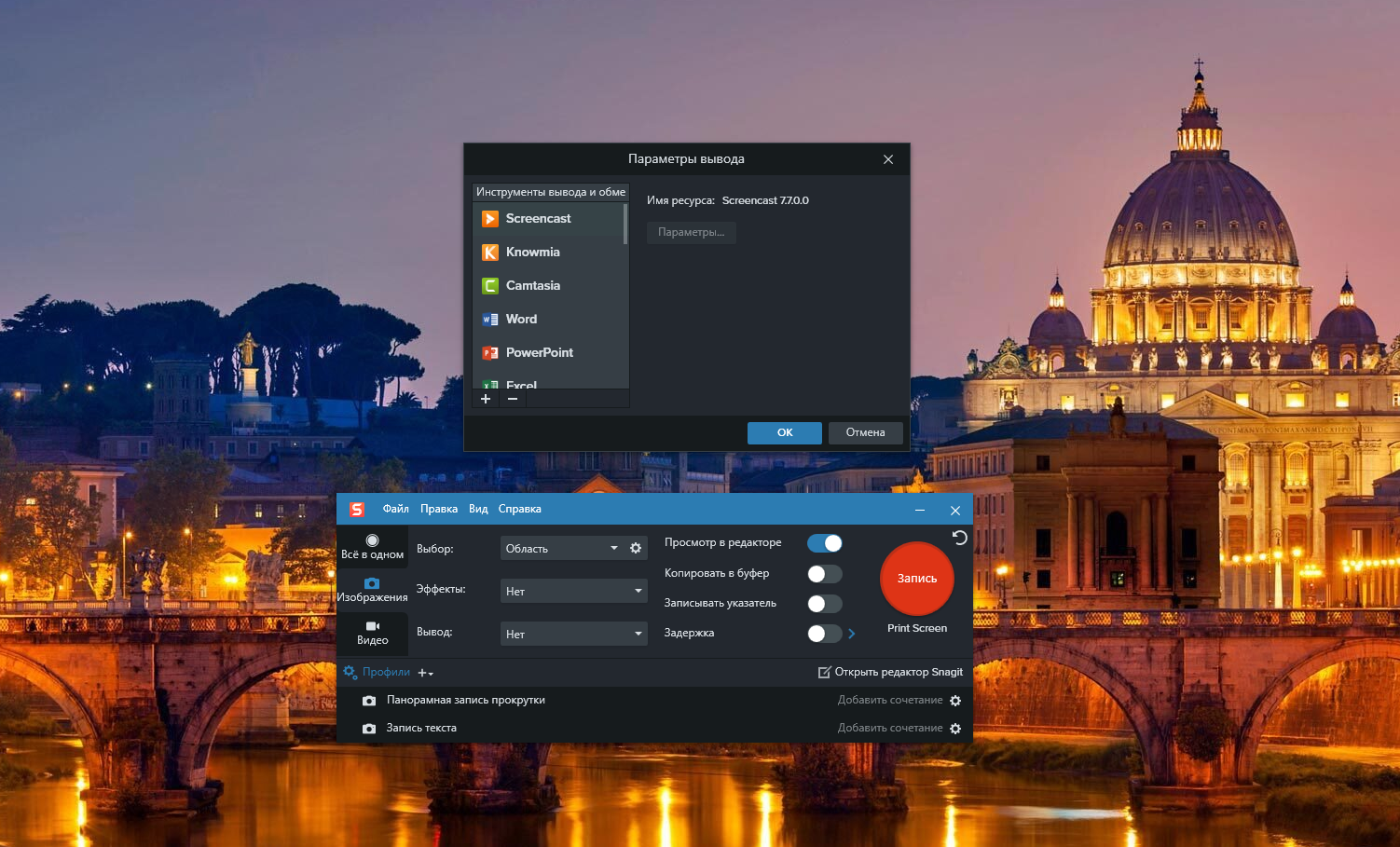Turn on Записывать указатель
Viewport: 1400px width, 847px height.
click(824, 603)
